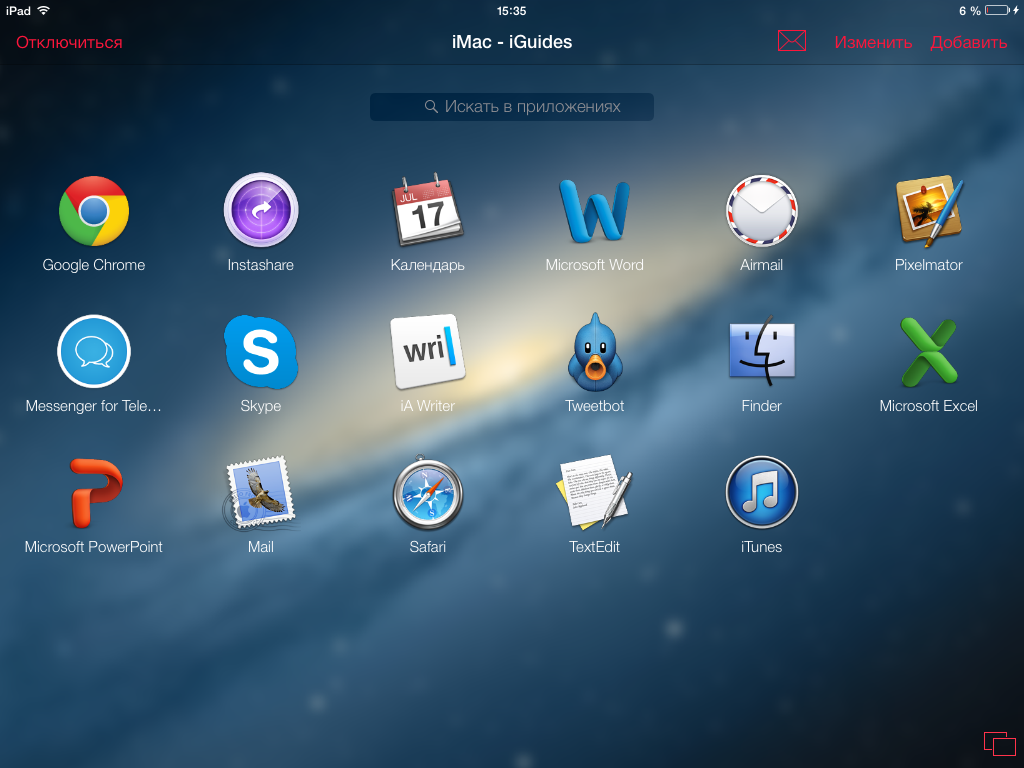Click the red envelope icon in header

click(x=792, y=41)
